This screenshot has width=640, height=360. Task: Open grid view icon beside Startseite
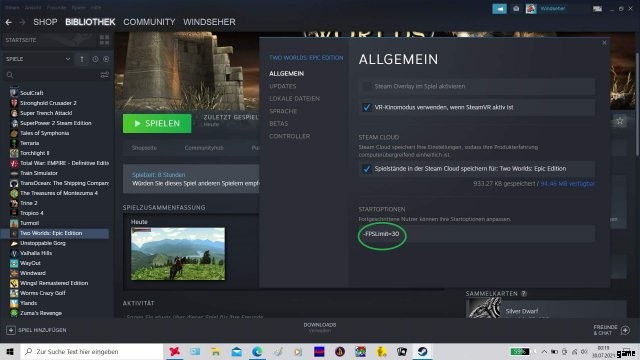[x=104, y=40]
